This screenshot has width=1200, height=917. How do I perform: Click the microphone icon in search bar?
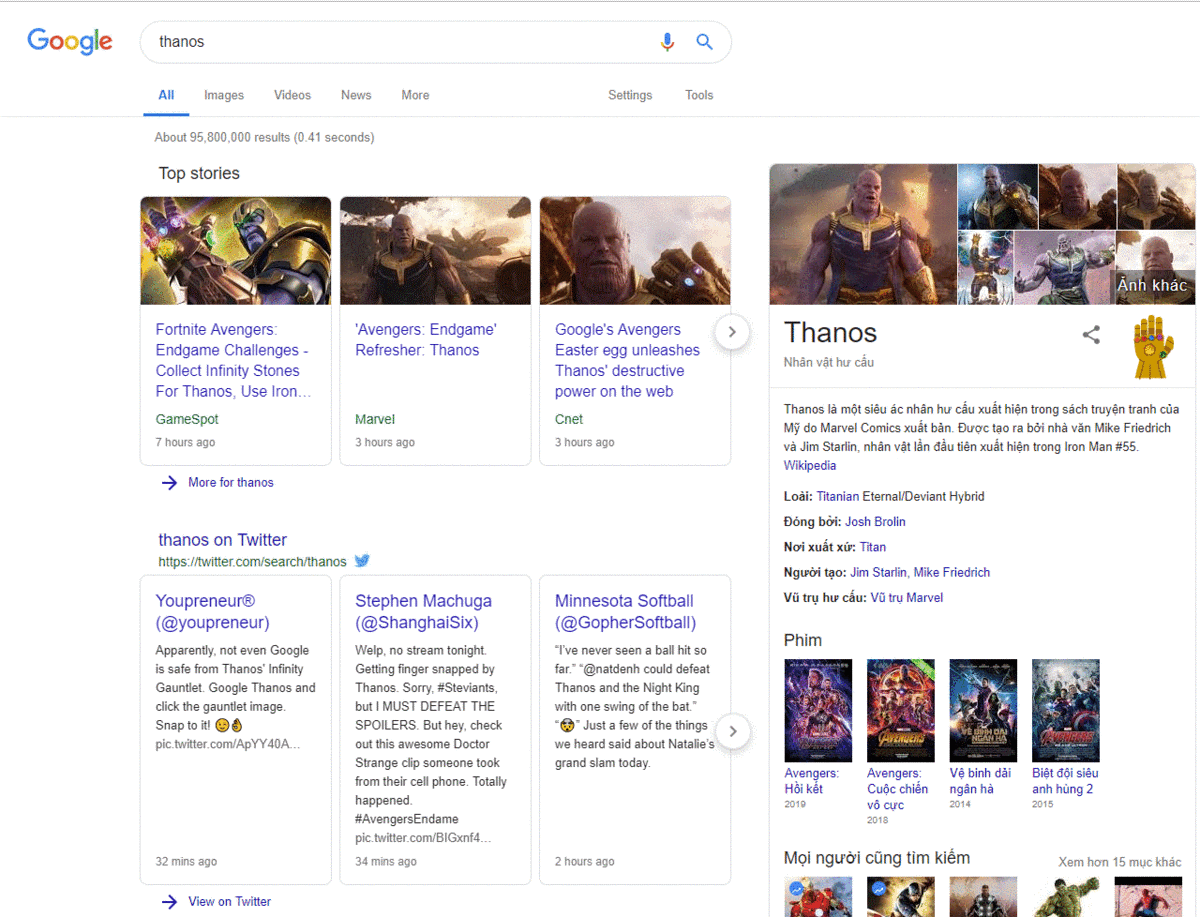coord(667,42)
